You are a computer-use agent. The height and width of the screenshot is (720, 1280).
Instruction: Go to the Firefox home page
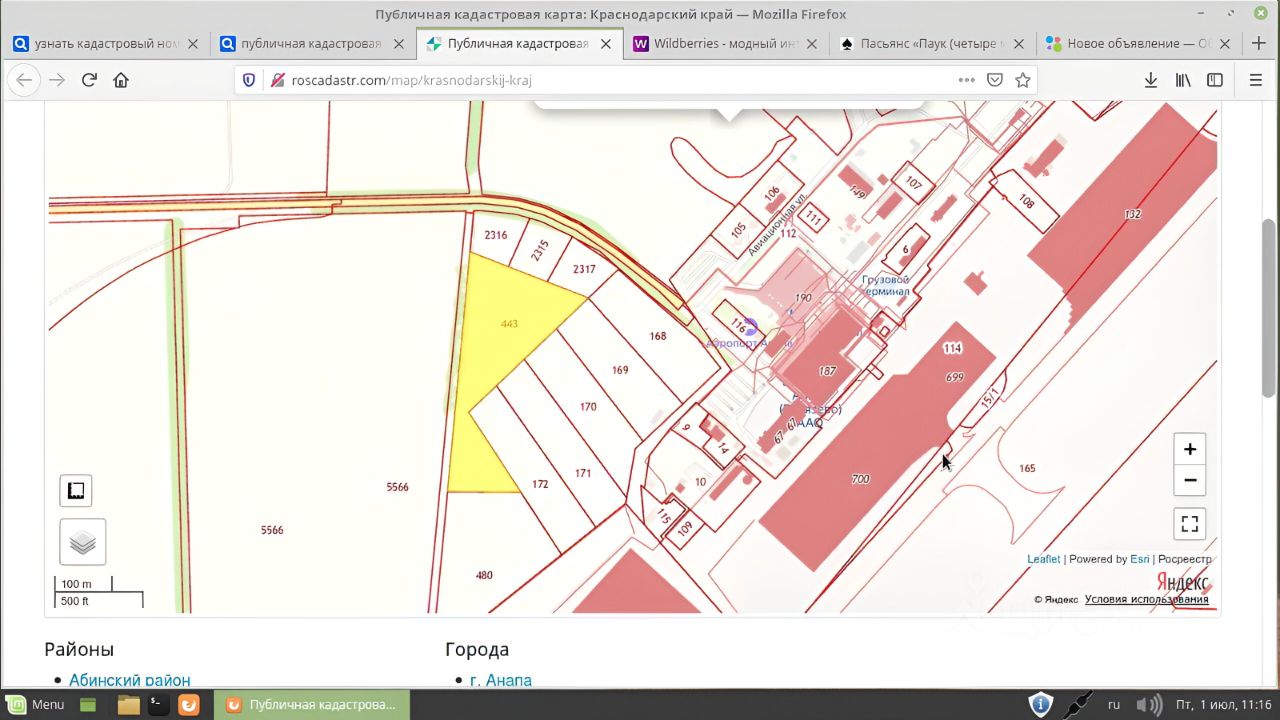coord(121,80)
